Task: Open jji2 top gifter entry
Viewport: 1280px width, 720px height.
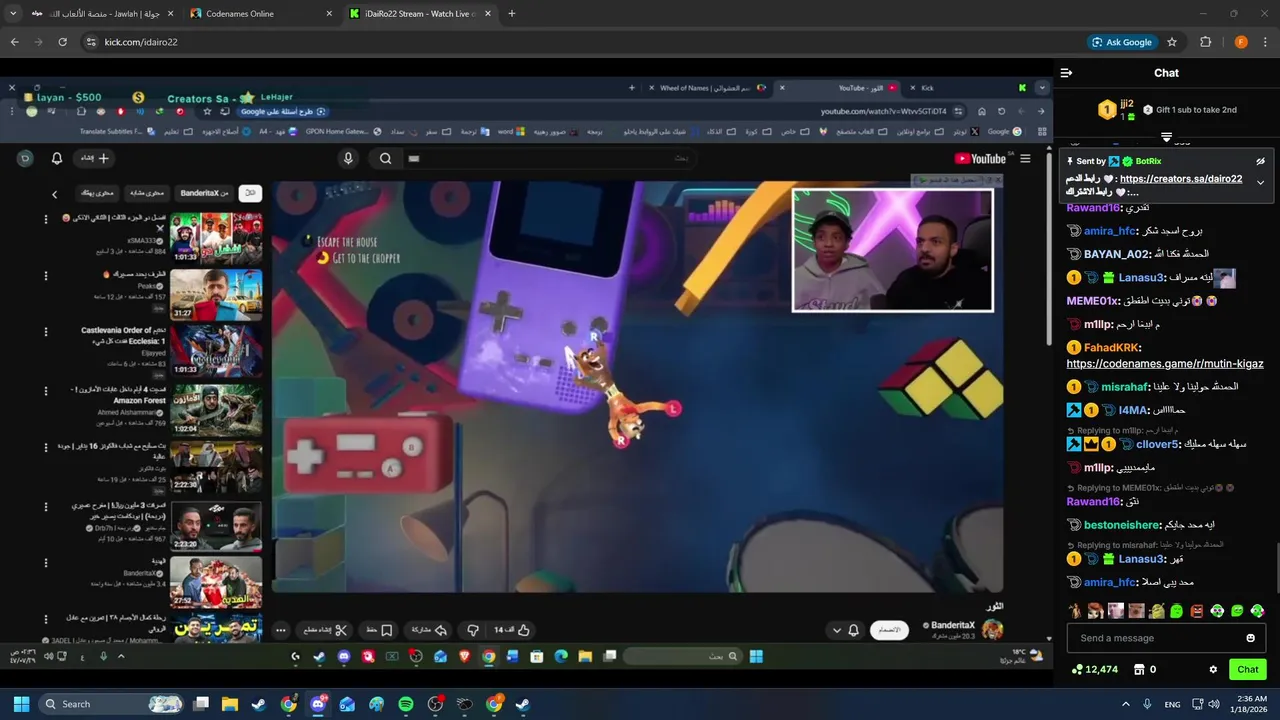Action: (1117, 110)
